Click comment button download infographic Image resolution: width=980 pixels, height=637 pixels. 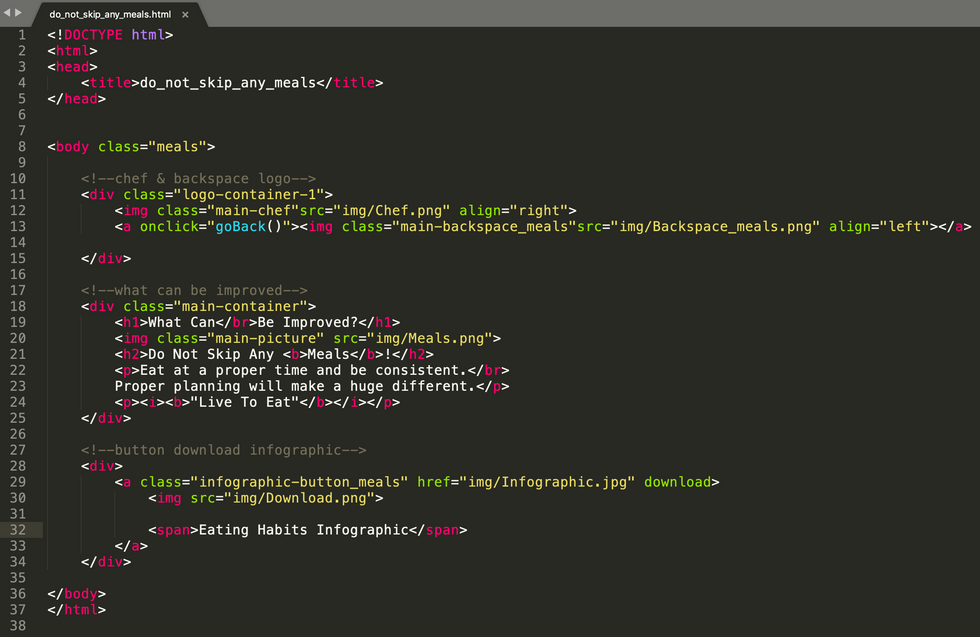coord(223,450)
